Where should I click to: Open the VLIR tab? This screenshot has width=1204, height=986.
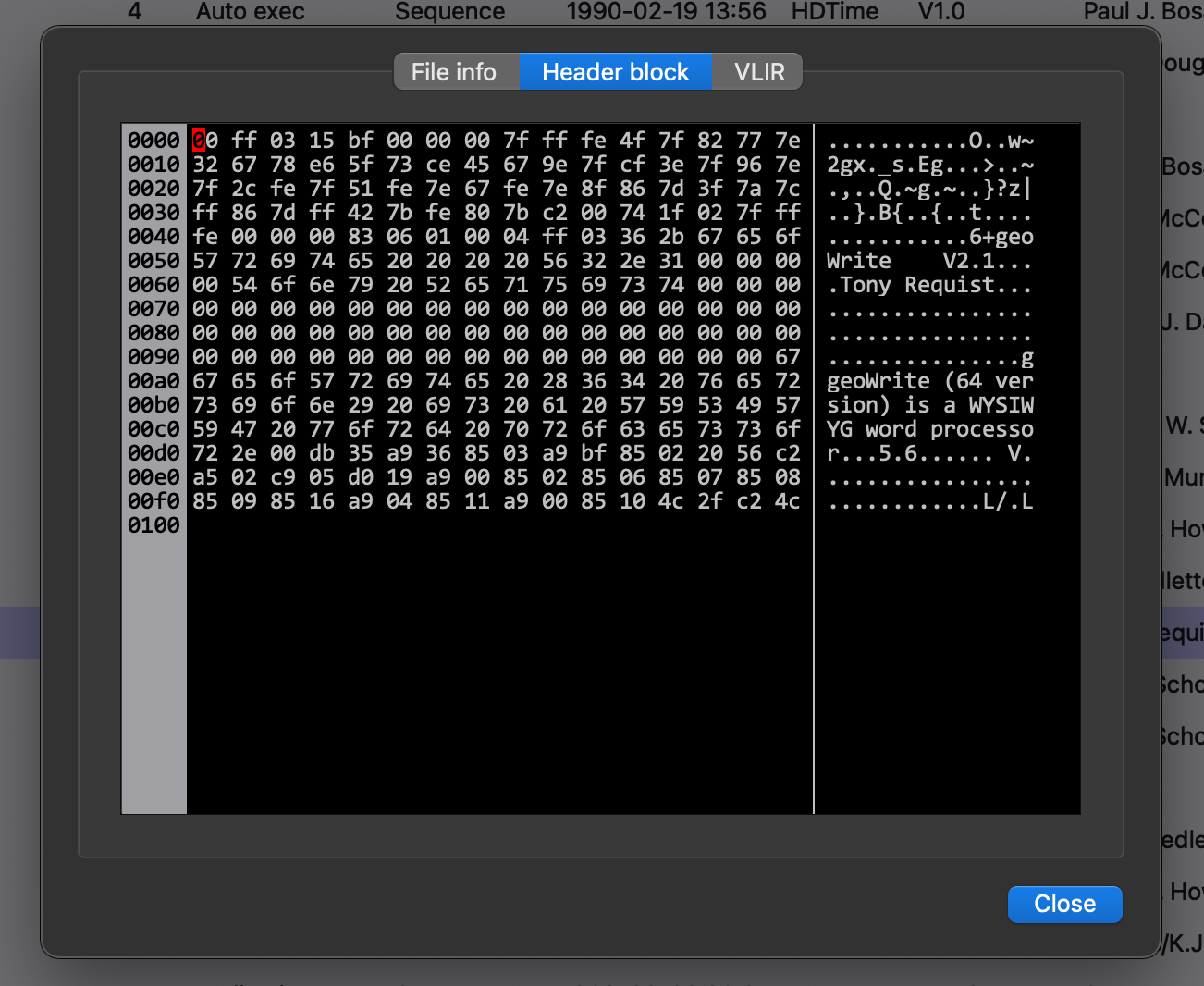[758, 72]
